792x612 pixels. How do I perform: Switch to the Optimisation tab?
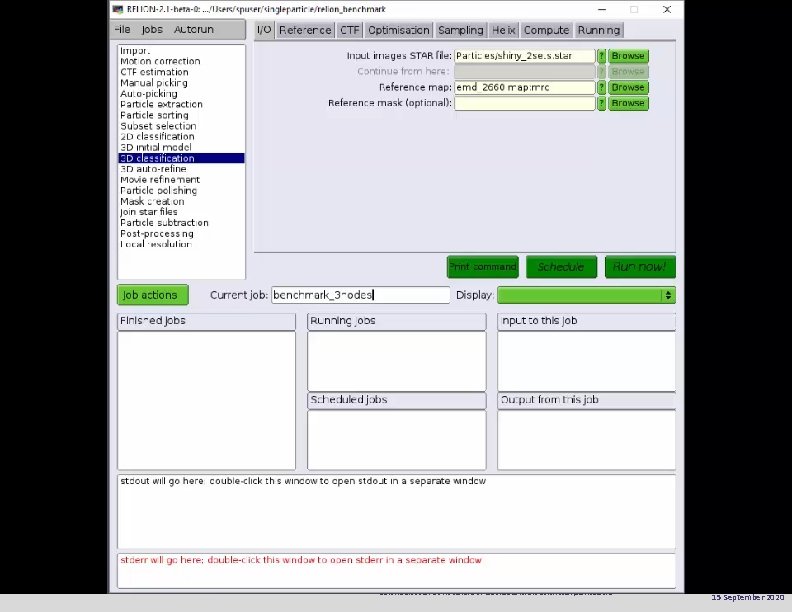tap(399, 30)
